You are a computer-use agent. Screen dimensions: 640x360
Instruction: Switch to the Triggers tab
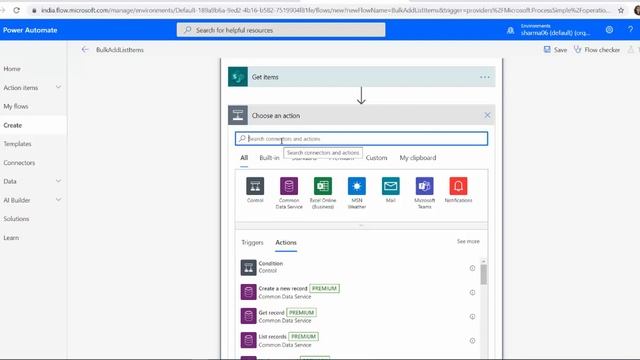coord(252,242)
